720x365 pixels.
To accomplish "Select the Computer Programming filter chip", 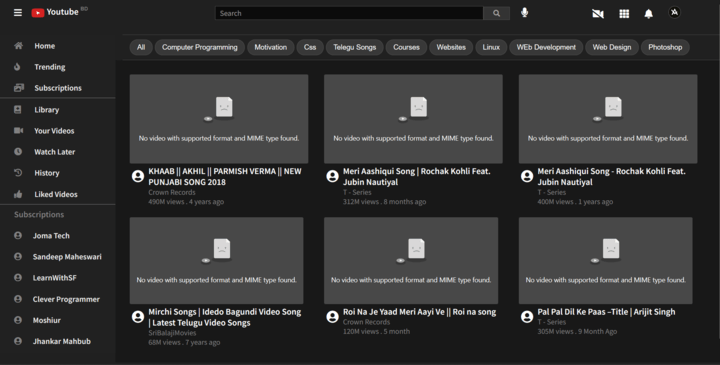I will (200, 47).
